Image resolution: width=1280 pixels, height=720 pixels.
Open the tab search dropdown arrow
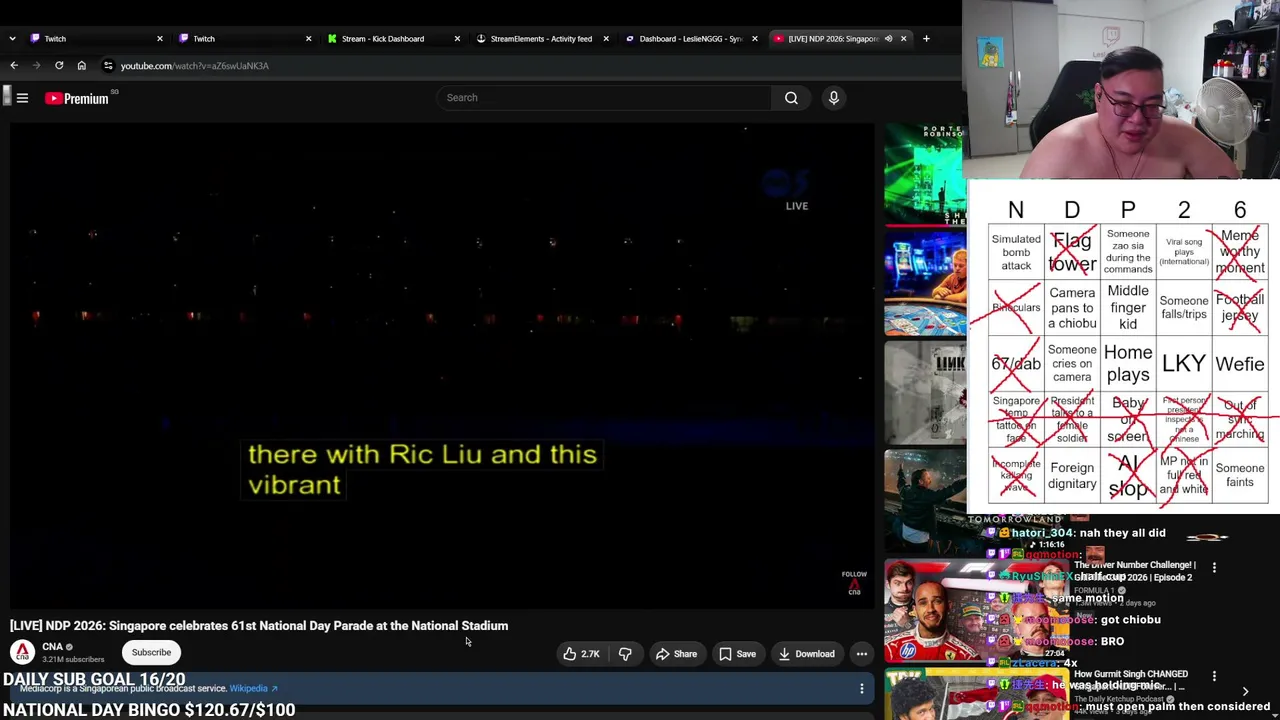(12, 39)
